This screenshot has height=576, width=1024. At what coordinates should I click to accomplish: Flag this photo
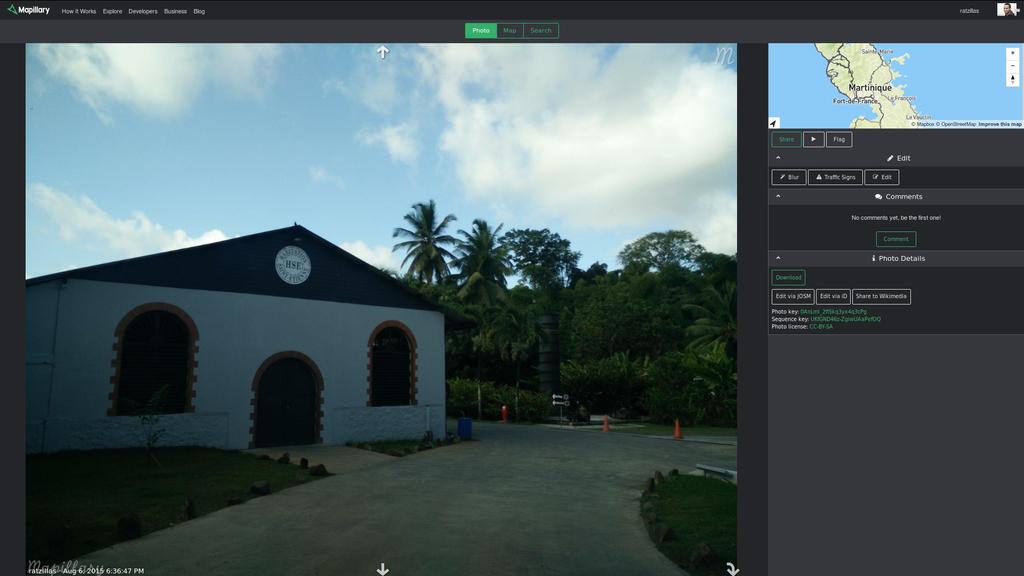[839, 139]
